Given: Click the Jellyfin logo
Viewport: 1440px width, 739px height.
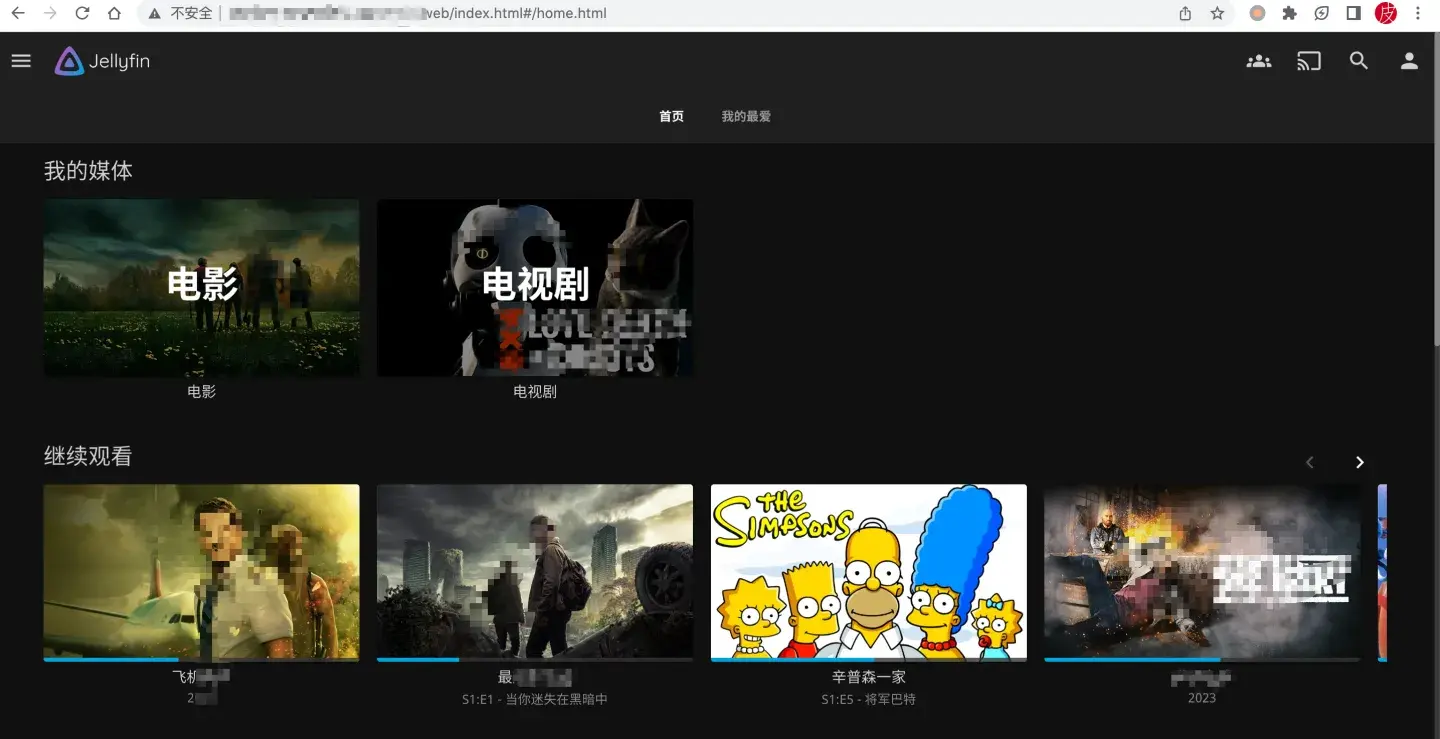Looking at the screenshot, I should 102,61.
